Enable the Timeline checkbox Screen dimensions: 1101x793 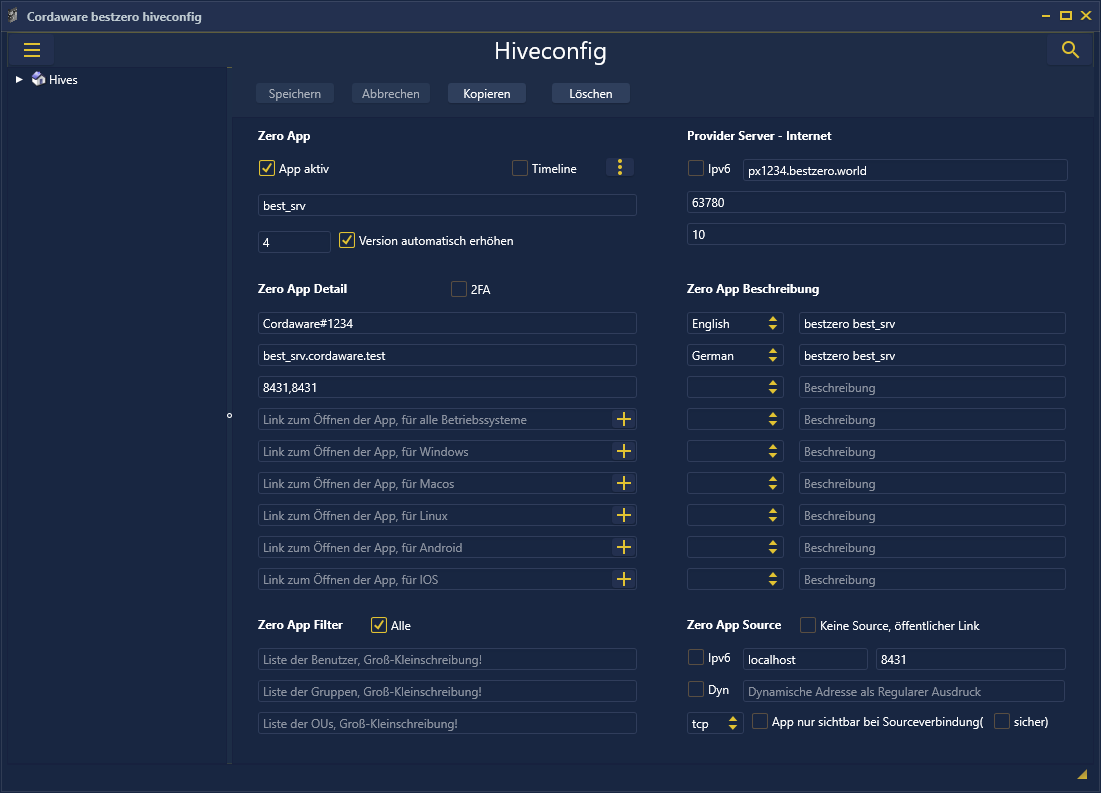click(520, 169)
